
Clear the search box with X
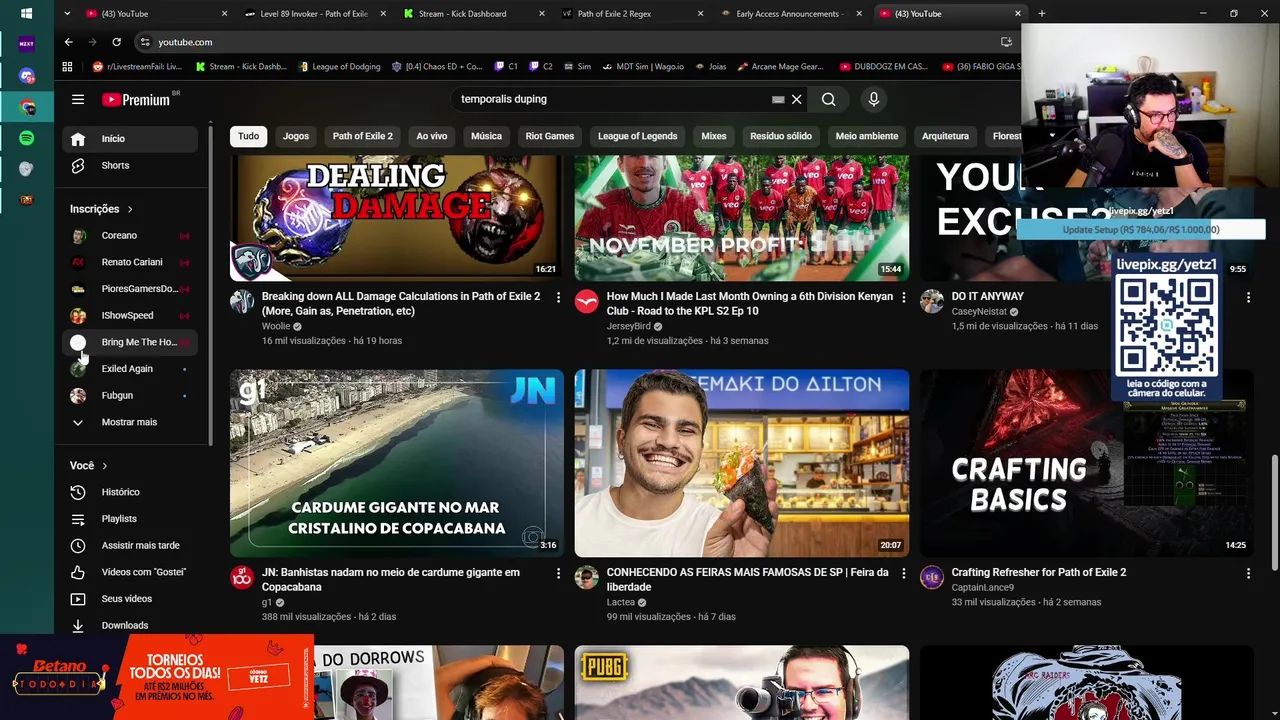pos(796,99)
